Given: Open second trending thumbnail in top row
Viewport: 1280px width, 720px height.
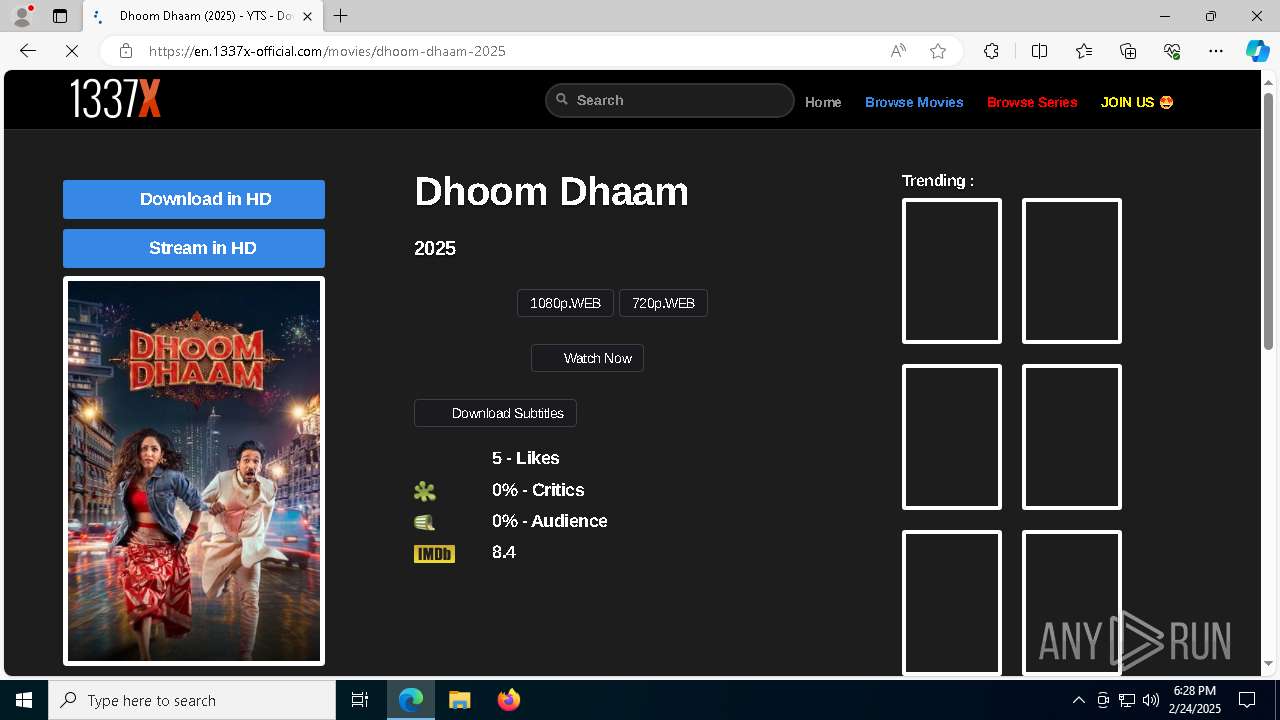Looking at the screenshot, I should click(x=1072, y=271).
